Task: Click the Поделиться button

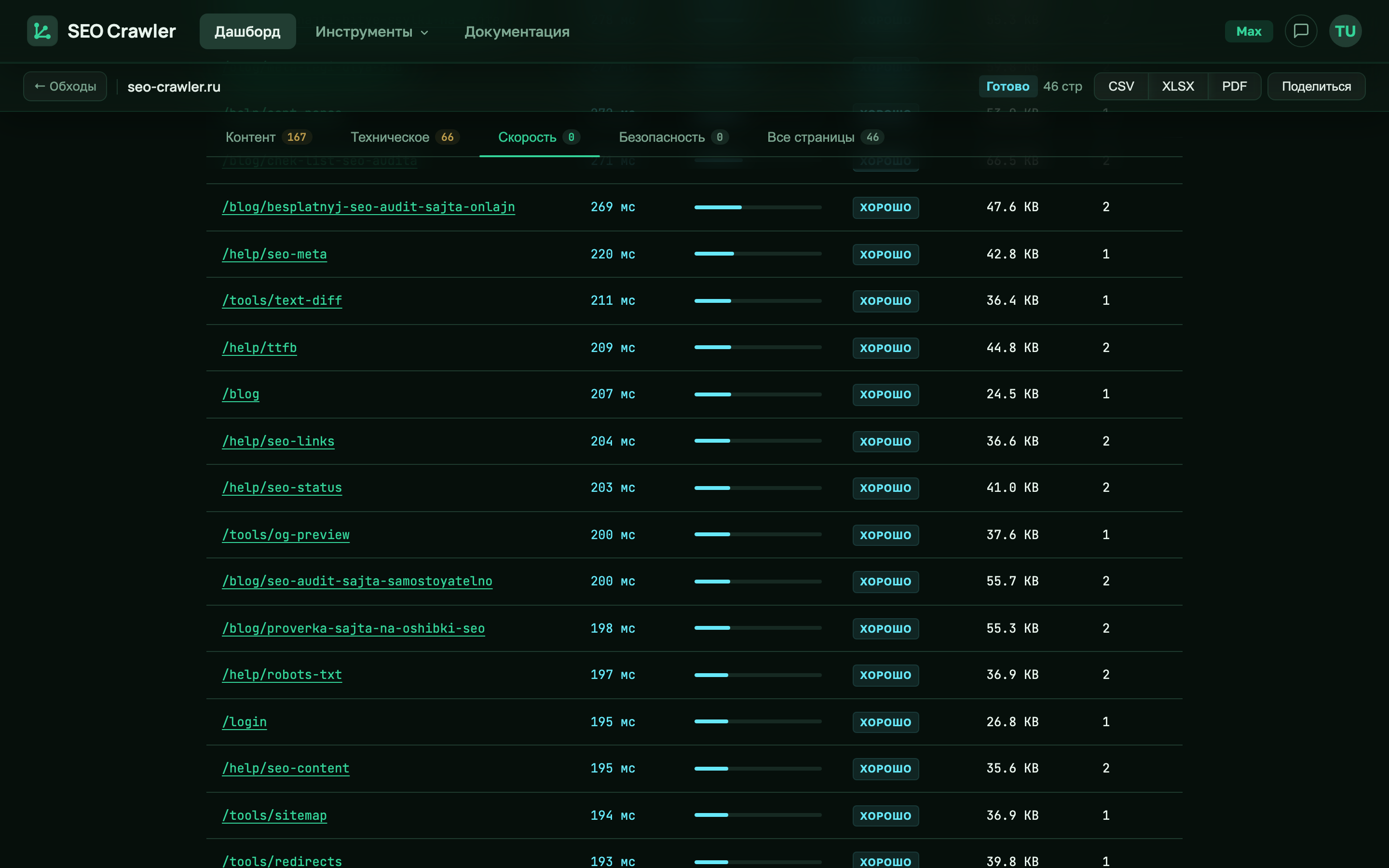Action: pyautogui.click(x=1316, y=86)
